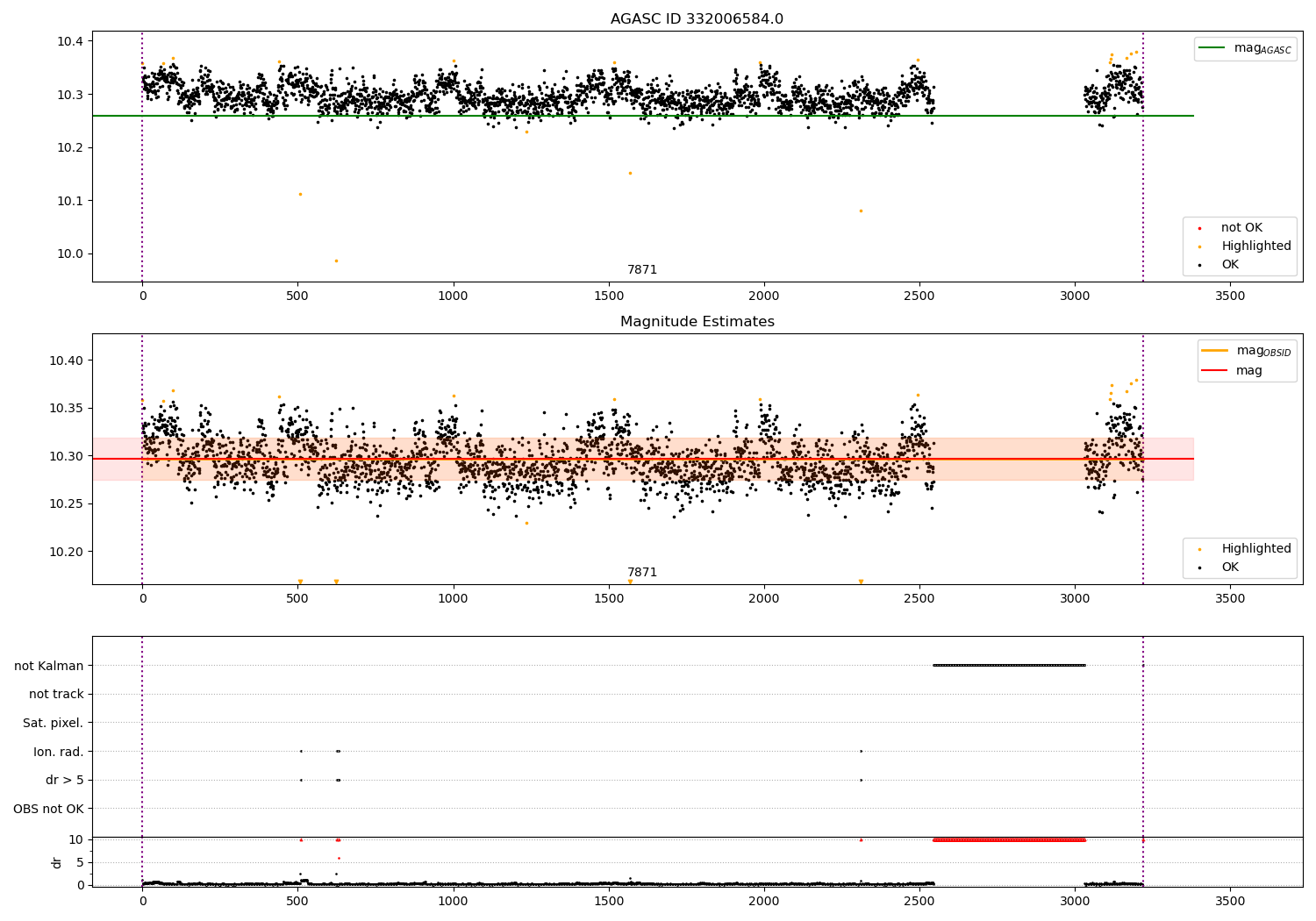Click the '7871' label in the top plot
This screenshot has width=1316, height=921.
pyautogui.click(x=642, y=270)
